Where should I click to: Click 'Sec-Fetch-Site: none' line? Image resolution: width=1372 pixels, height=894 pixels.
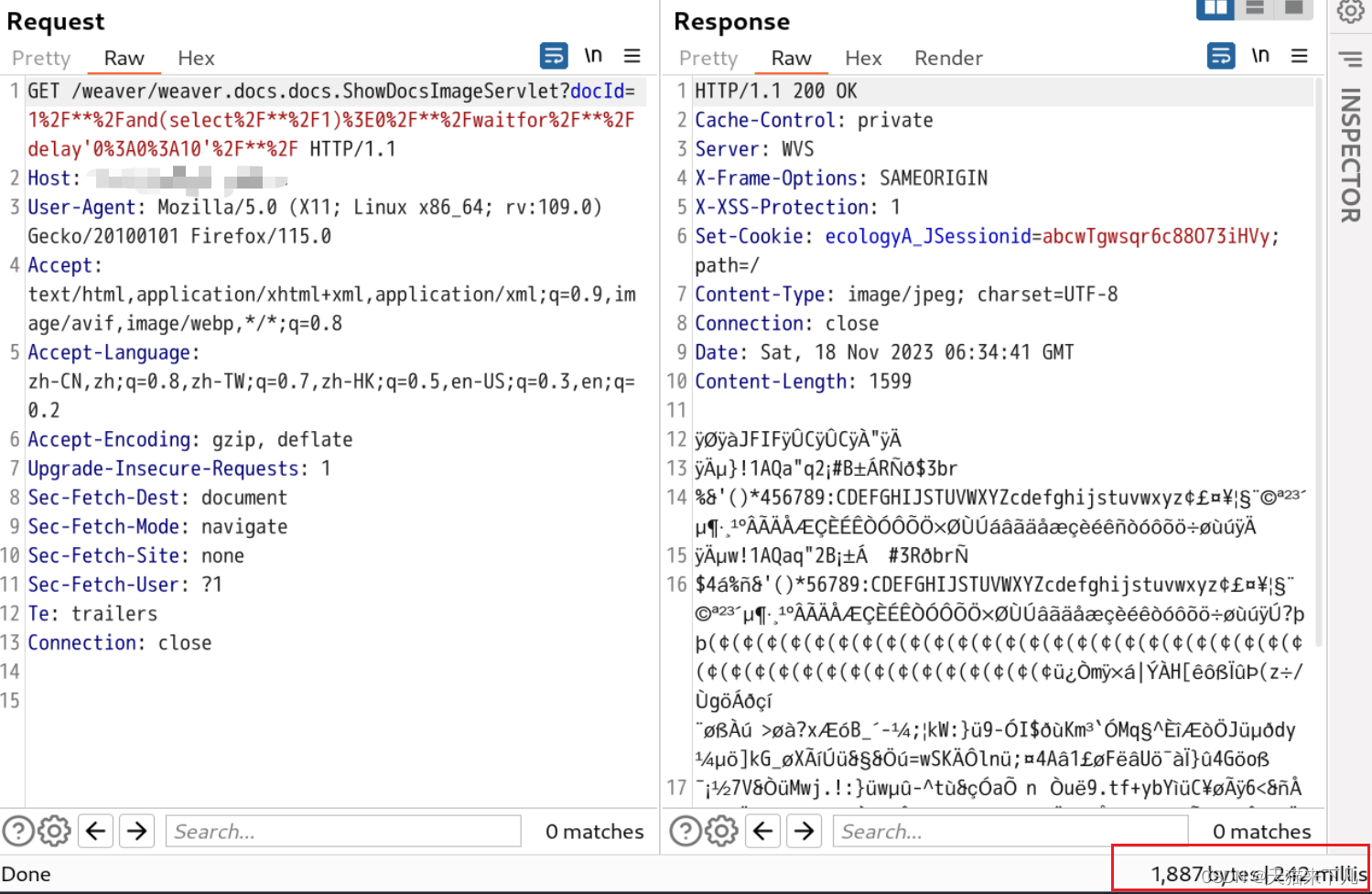135,555
